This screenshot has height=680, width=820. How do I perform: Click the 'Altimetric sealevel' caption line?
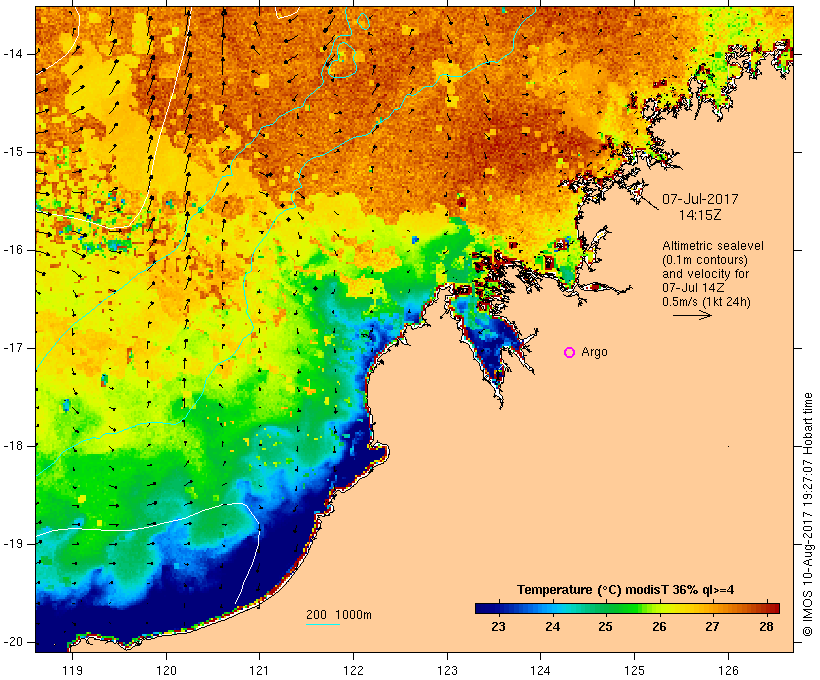click(x=713, y=246)
